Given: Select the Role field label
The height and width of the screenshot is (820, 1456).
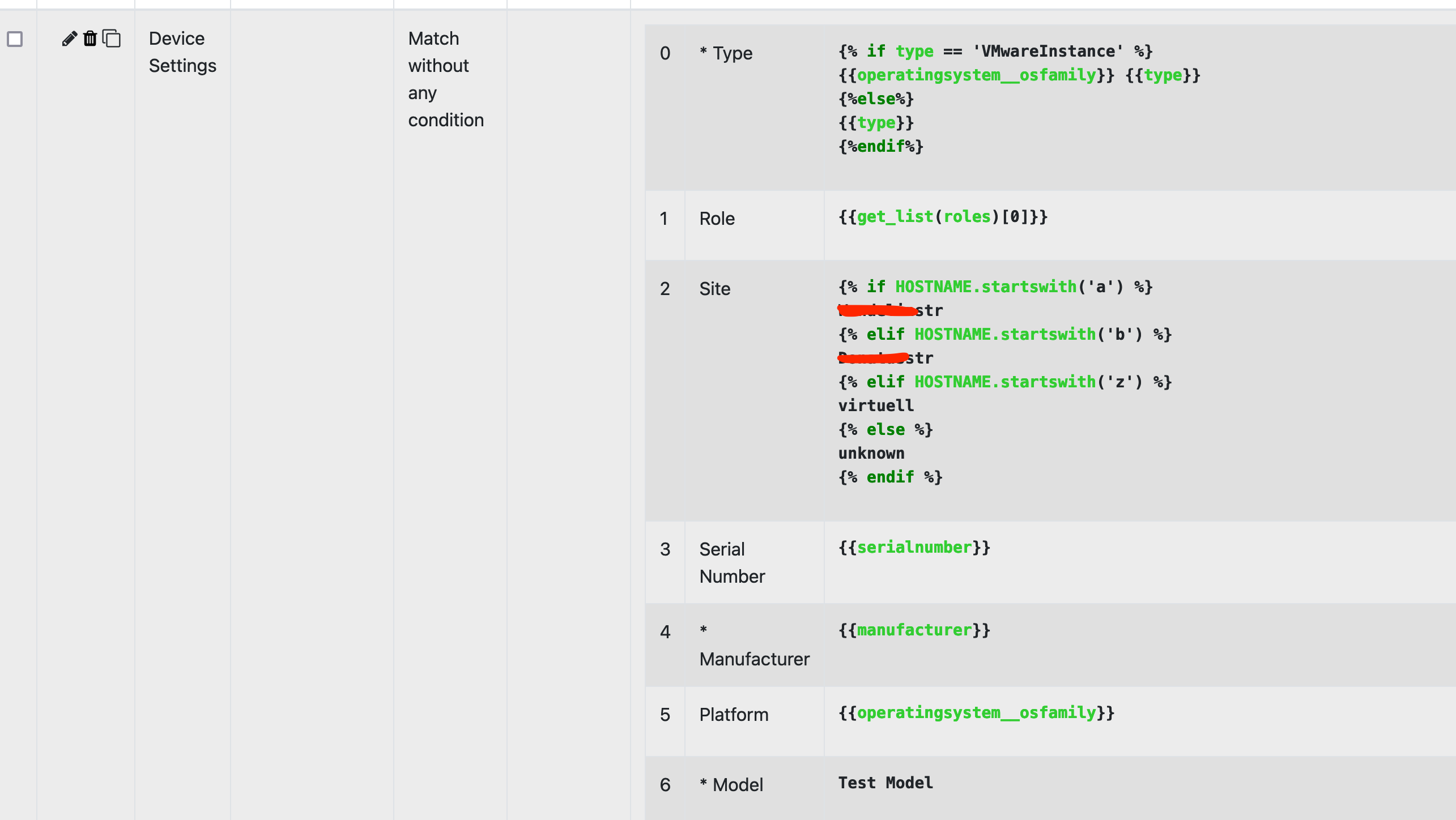Looking at the screenshot, I should [x=717, y=219].
